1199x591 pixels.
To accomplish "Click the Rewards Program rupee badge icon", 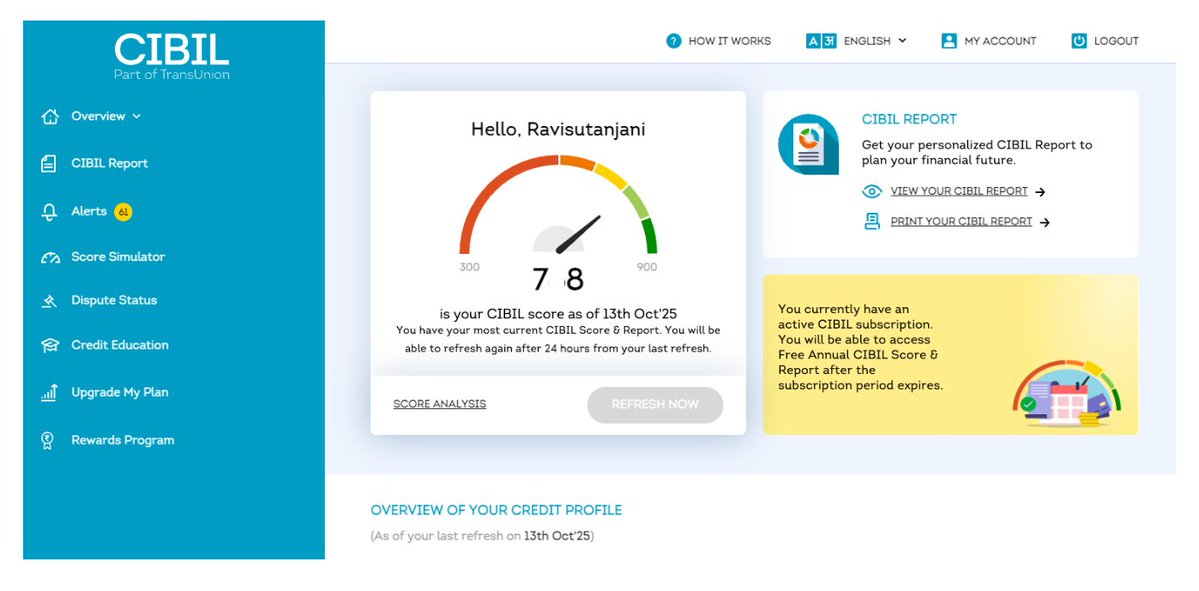I will (x=47, y=440).
